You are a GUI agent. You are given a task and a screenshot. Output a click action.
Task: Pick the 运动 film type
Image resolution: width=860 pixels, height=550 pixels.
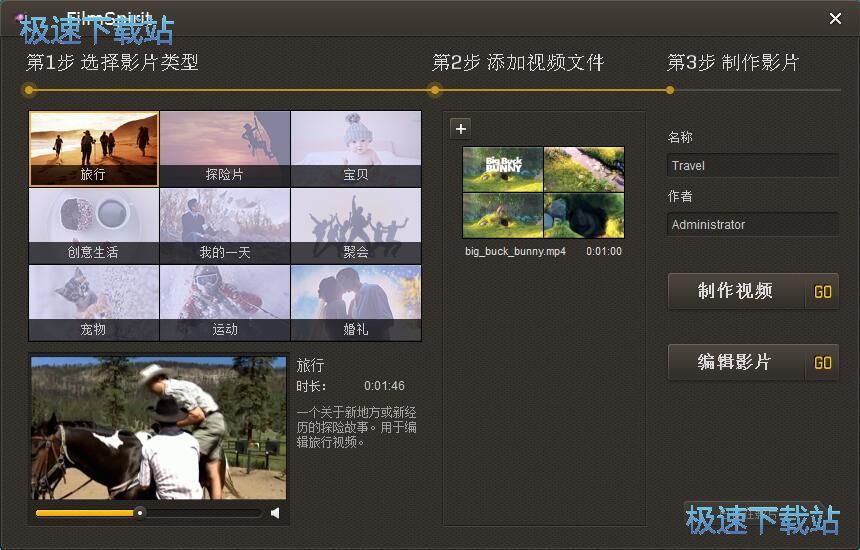[225, 303]
